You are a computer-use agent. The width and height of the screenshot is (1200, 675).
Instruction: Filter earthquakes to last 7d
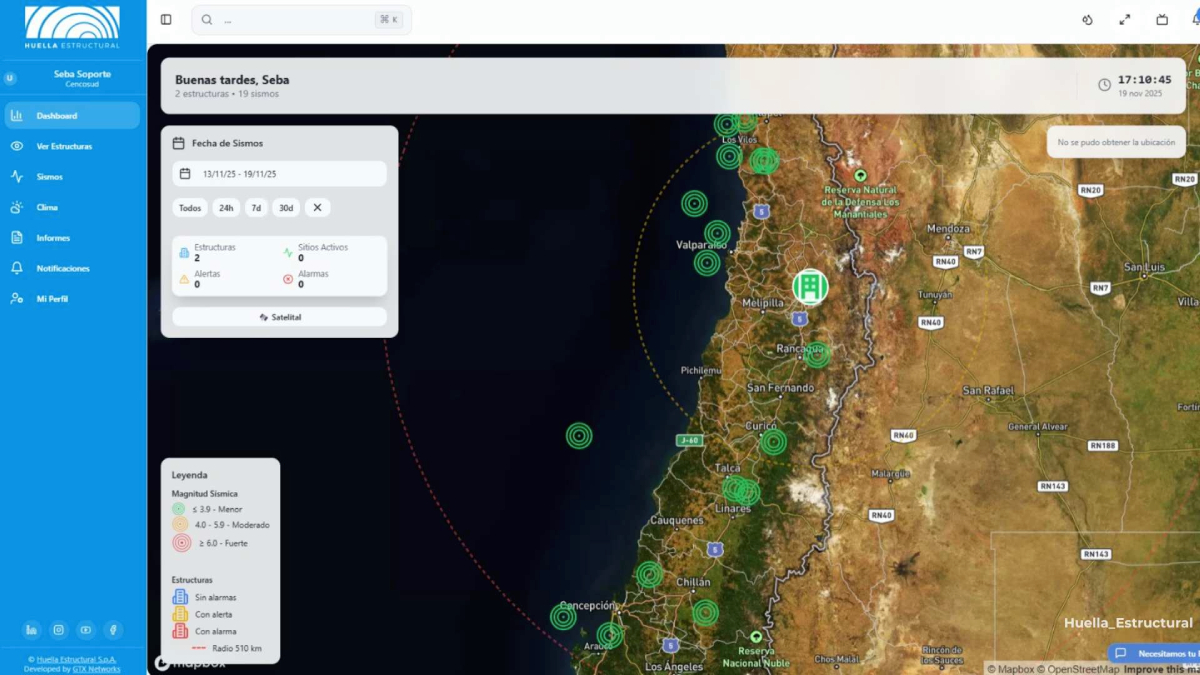tap(256, 208)
